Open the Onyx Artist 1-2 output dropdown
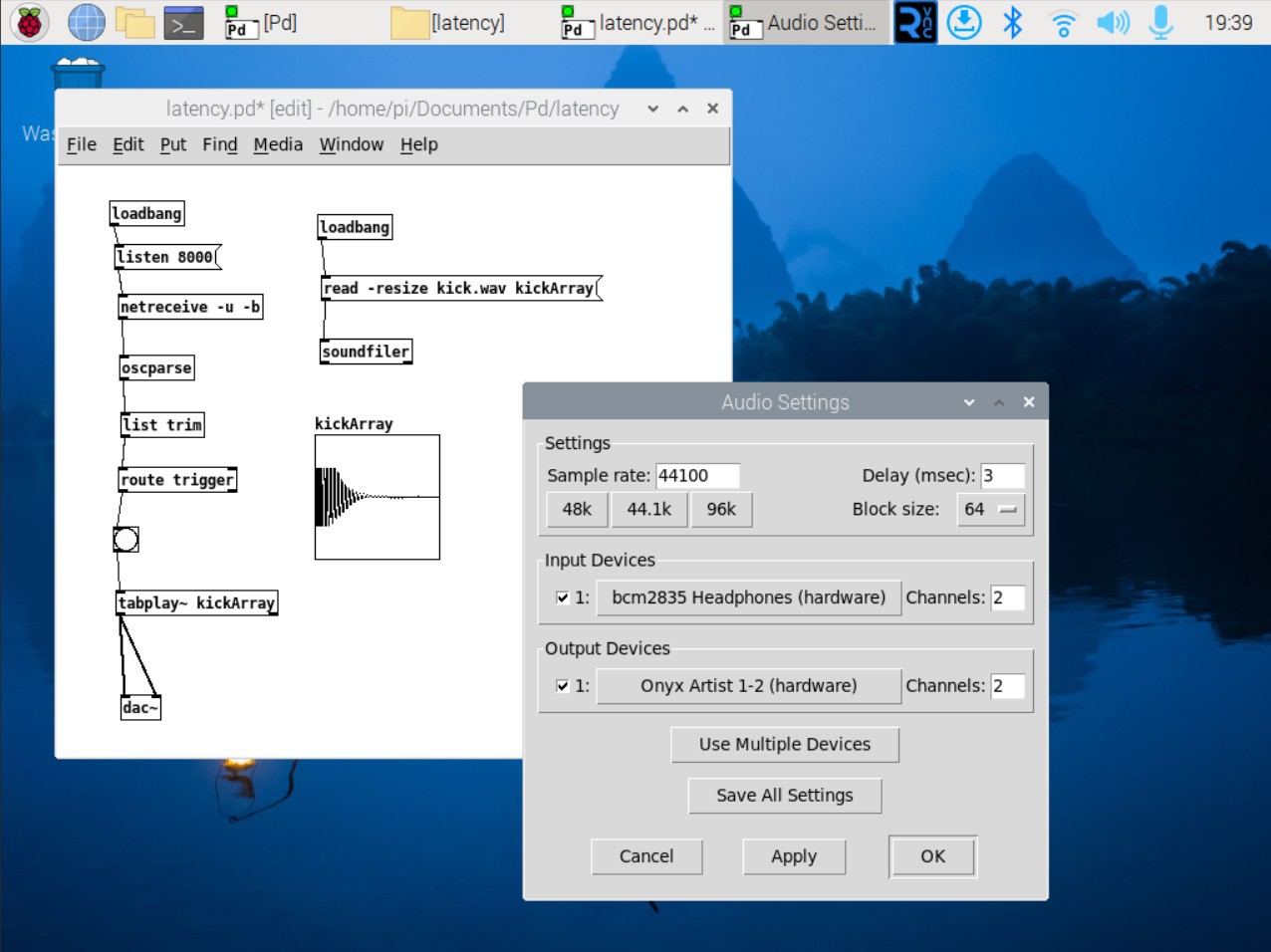This screenshot has height=952, width=1271. (748, 686)
